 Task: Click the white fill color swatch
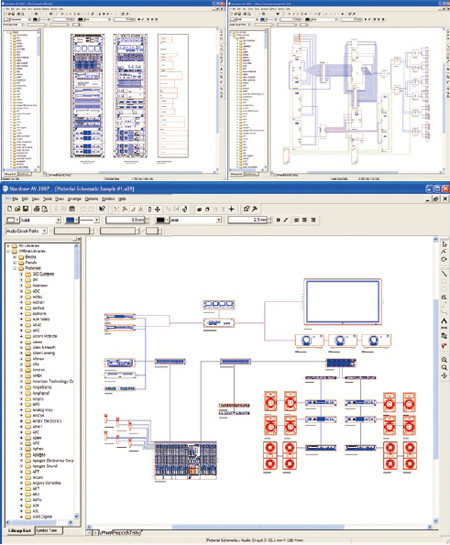click(x=11, y=220)
